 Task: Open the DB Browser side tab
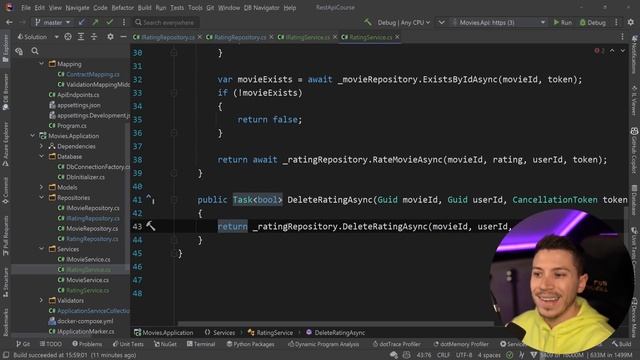[x=5, y=92]
